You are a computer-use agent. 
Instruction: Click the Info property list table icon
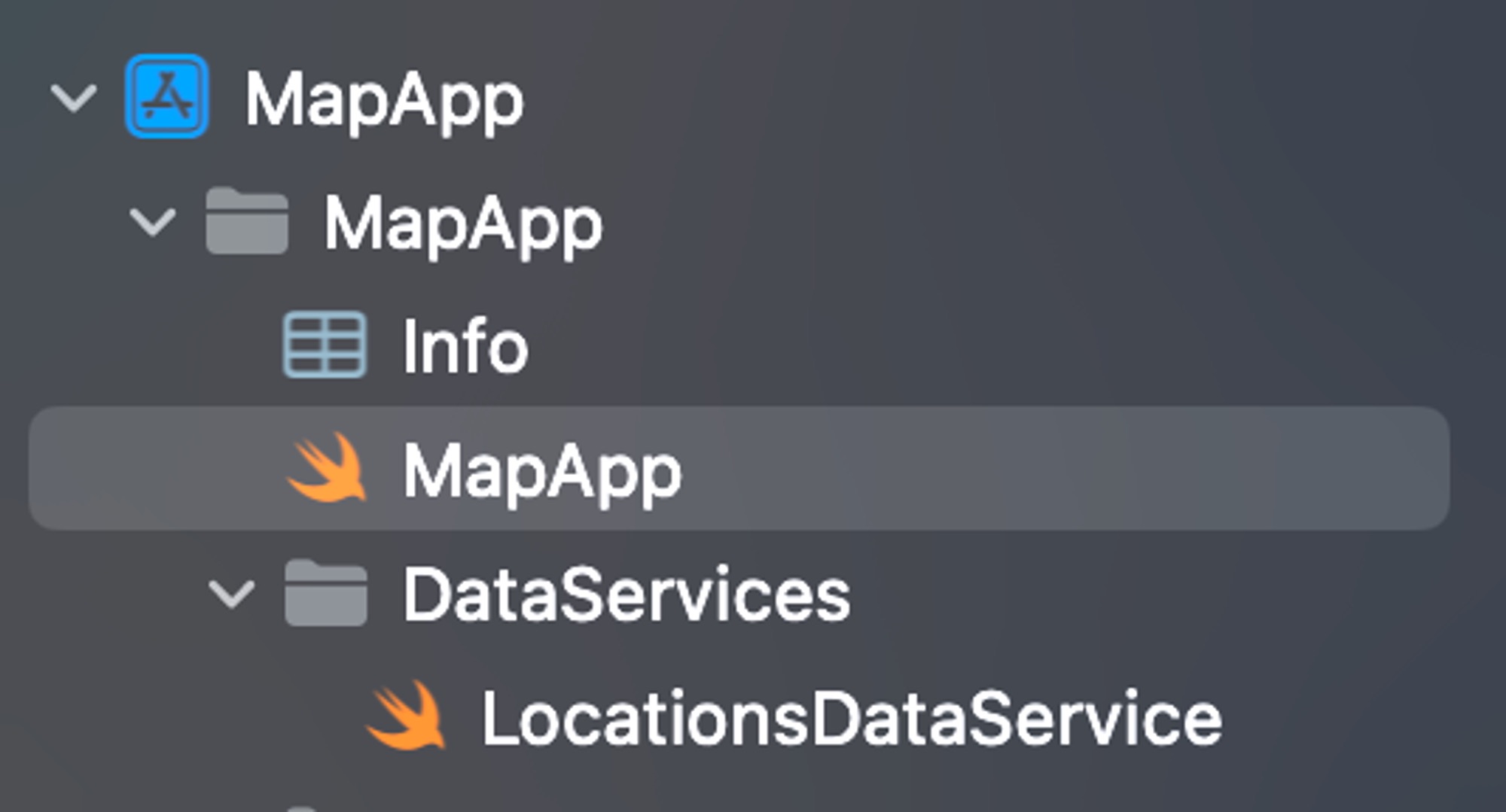[x=325, y=345]
